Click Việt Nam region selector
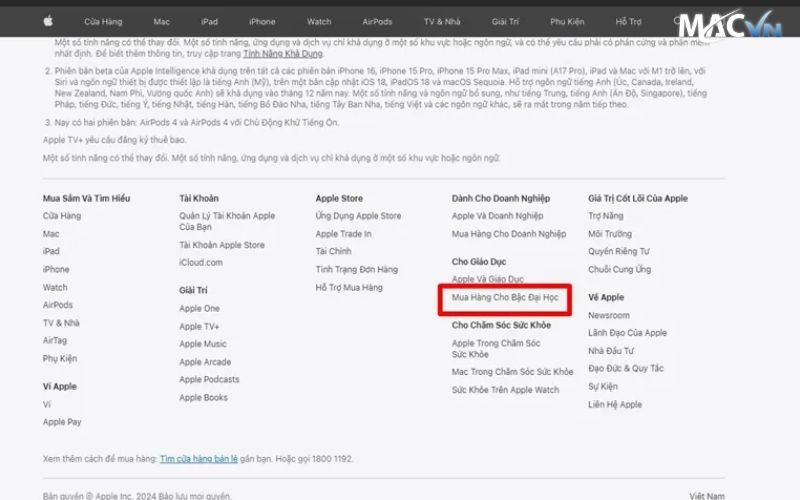800x500 pixels. (x=707, y=496)
